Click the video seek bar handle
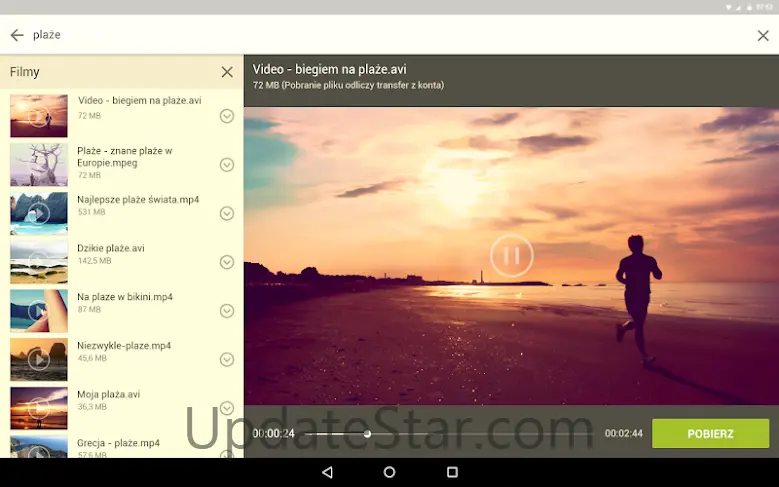Screen dimensions: 779x487 pos(367,434)
